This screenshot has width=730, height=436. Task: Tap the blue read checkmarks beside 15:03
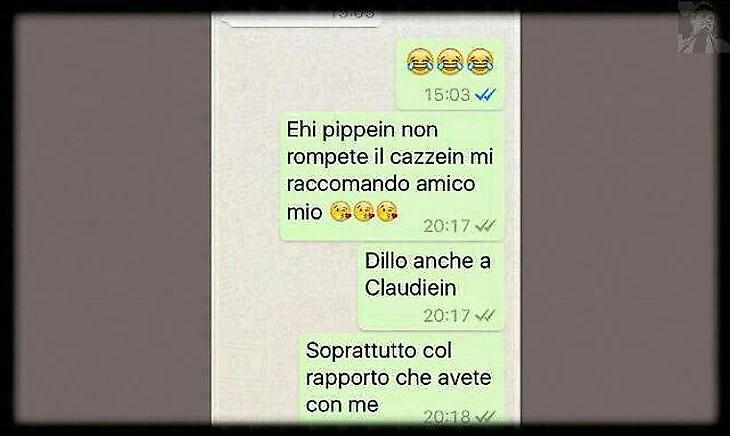coord(485,95)
